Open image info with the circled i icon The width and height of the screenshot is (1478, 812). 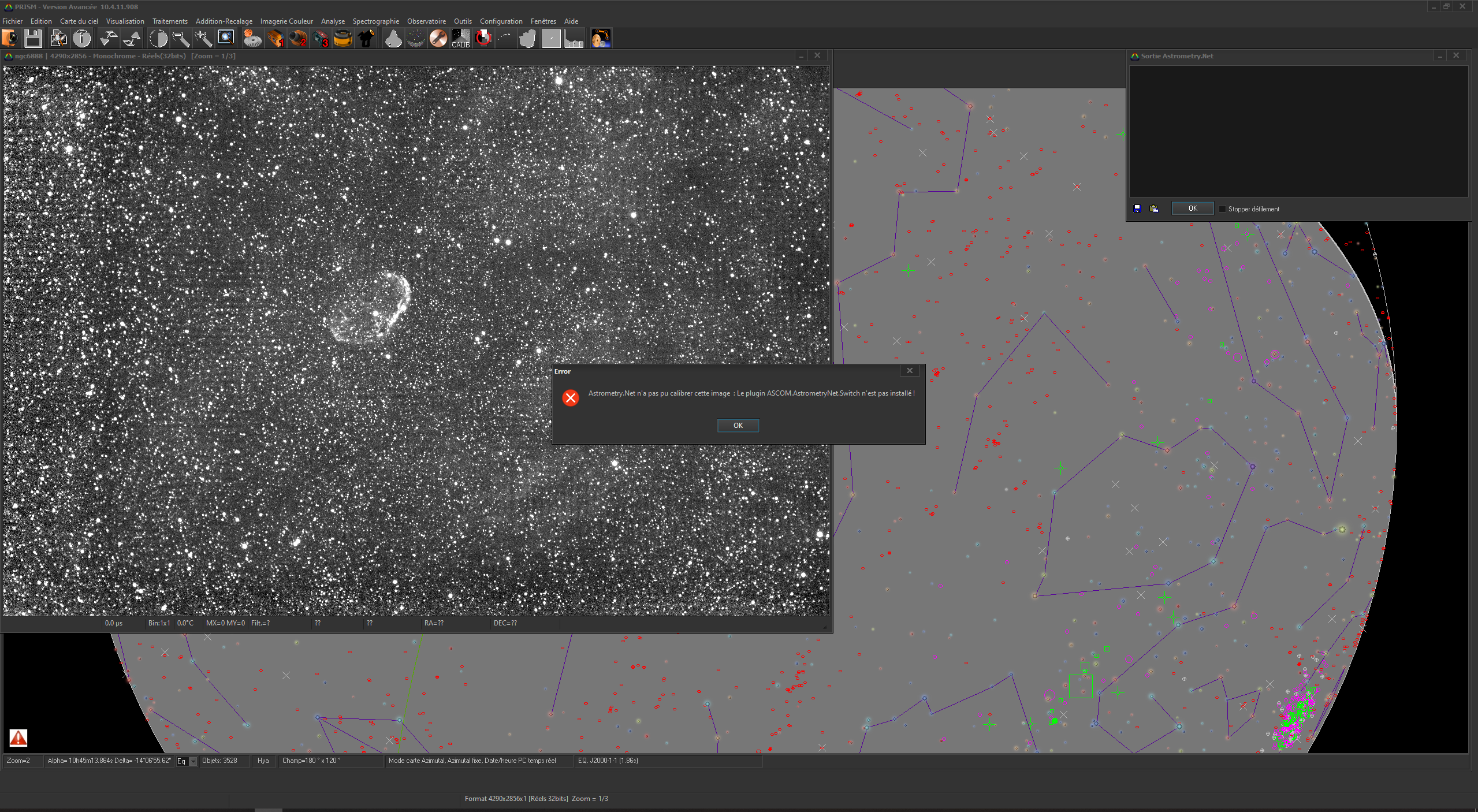click(x=82, y=39)
